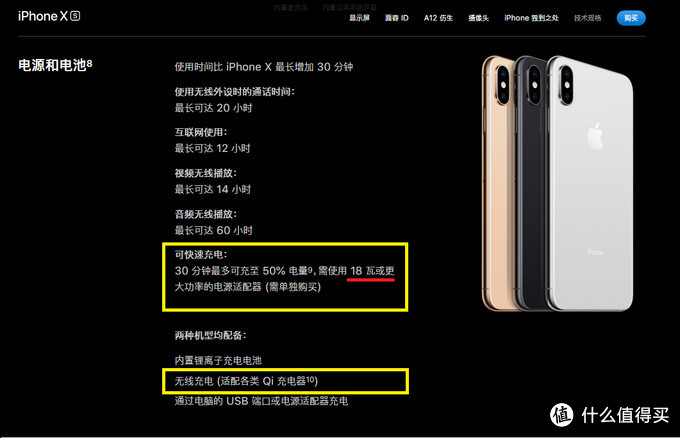Click the gold iPhone's rear camera
Viewport: 680px width, 438px height.
502,85
